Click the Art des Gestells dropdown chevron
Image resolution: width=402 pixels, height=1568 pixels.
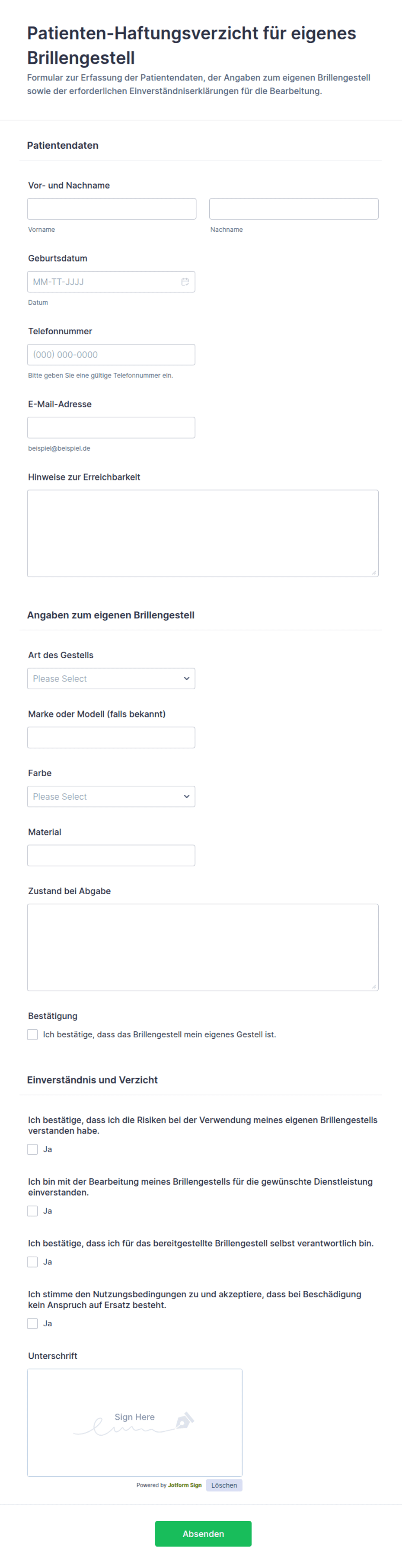186,678
